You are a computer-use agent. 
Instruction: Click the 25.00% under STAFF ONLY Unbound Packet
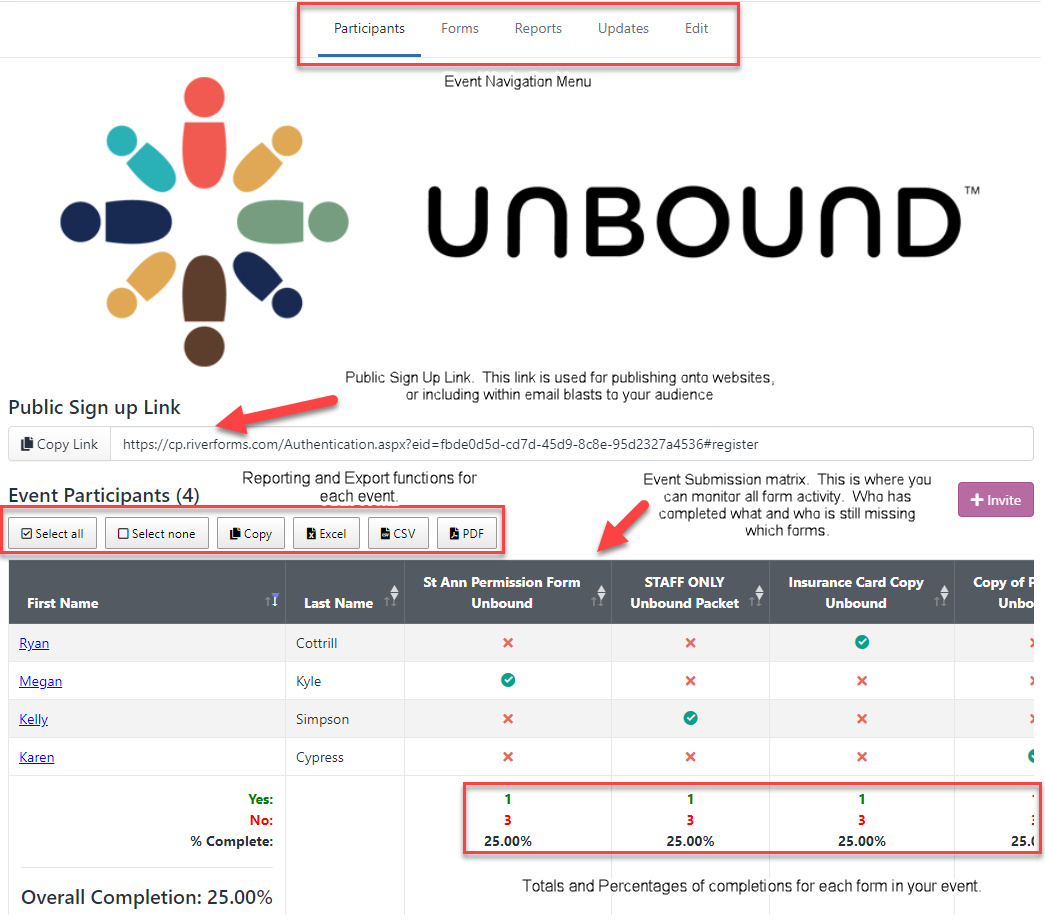tap(690, 841)
